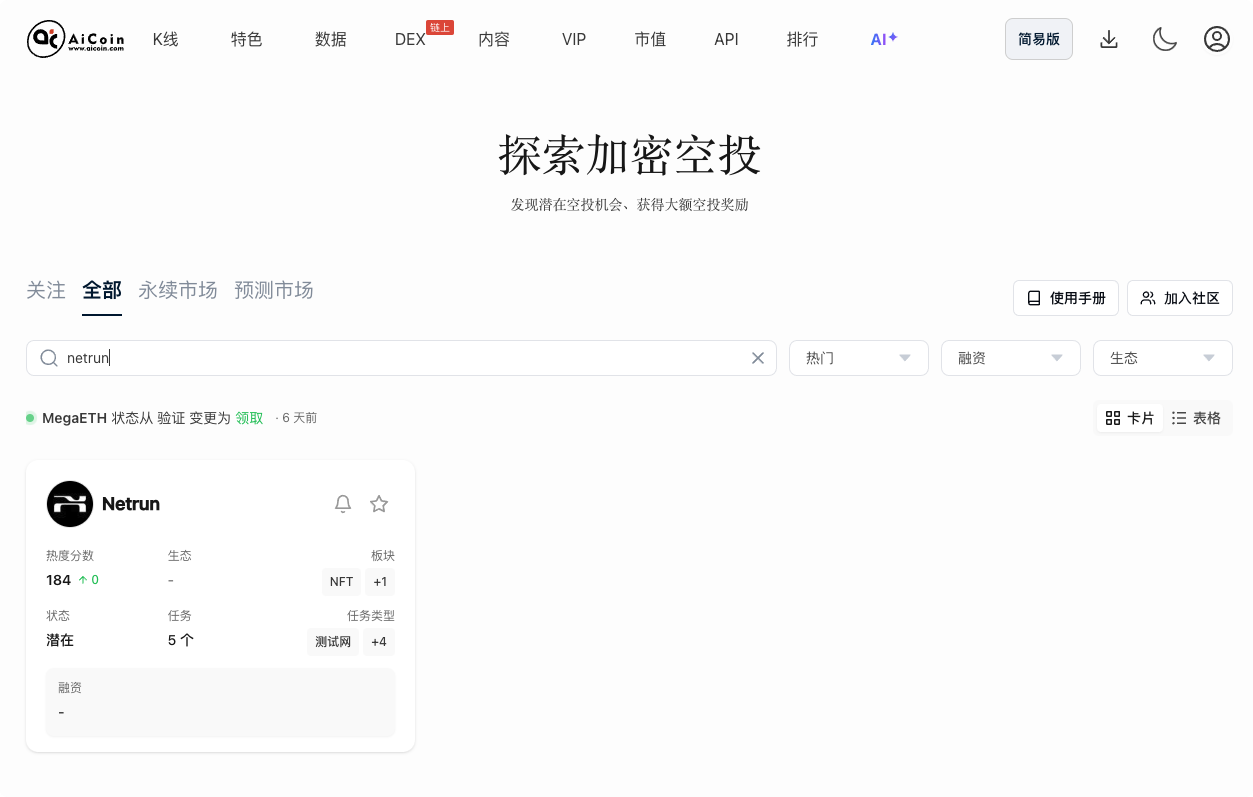Open the AI+ menu item
Image resolution: width=1253 pixels, height=797 pixels.
coord(884,39)
